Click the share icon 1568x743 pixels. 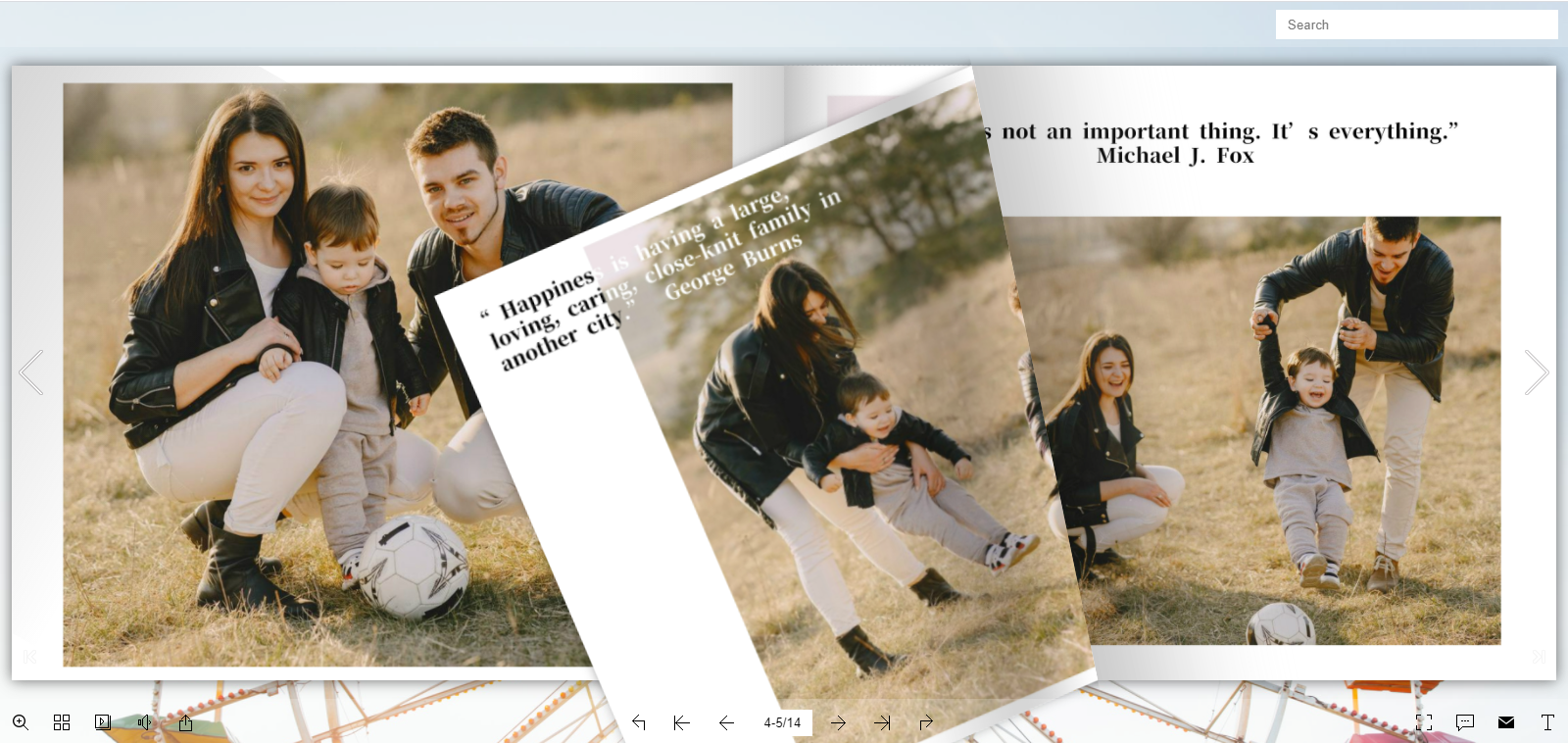click(185, 722)
